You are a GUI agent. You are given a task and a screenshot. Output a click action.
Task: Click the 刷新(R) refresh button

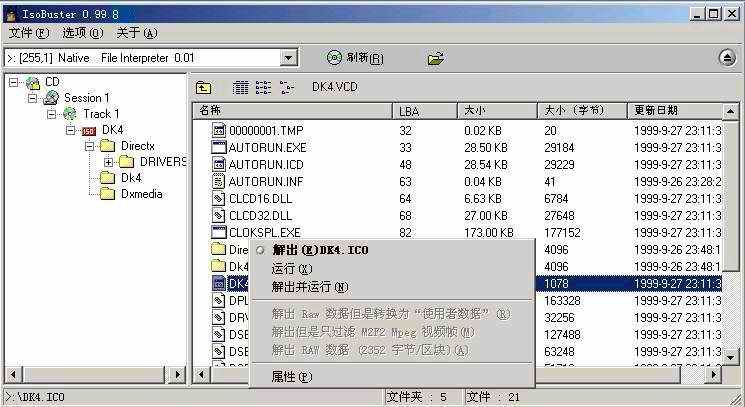[x=355, y=58]
